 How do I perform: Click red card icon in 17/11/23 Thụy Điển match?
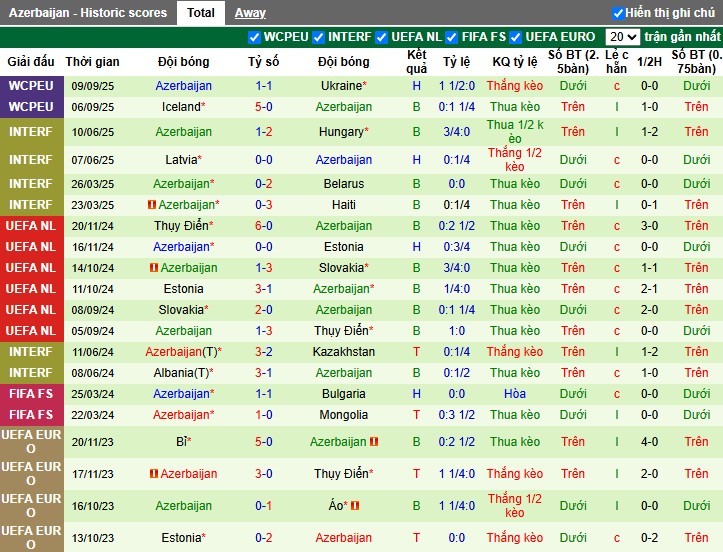pos(153,474)
